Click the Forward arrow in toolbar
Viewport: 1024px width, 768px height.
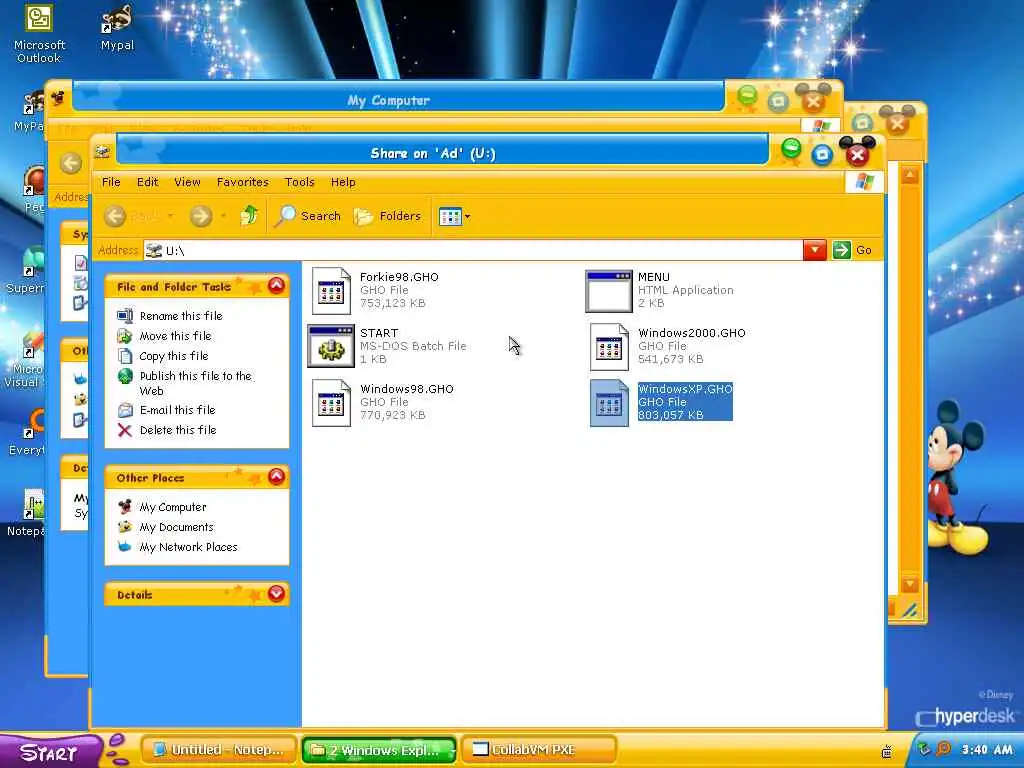tap(201, 216)
